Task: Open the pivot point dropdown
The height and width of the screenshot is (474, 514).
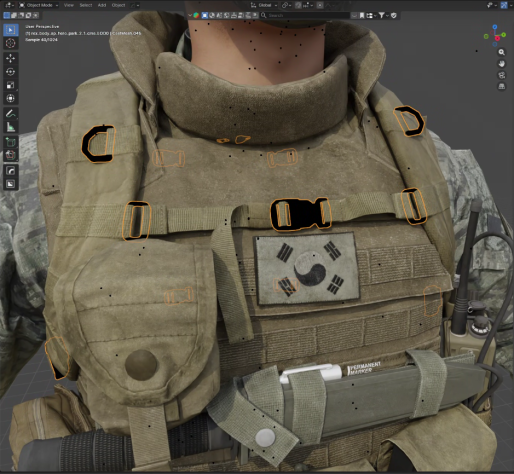Action: pos(286,5)
